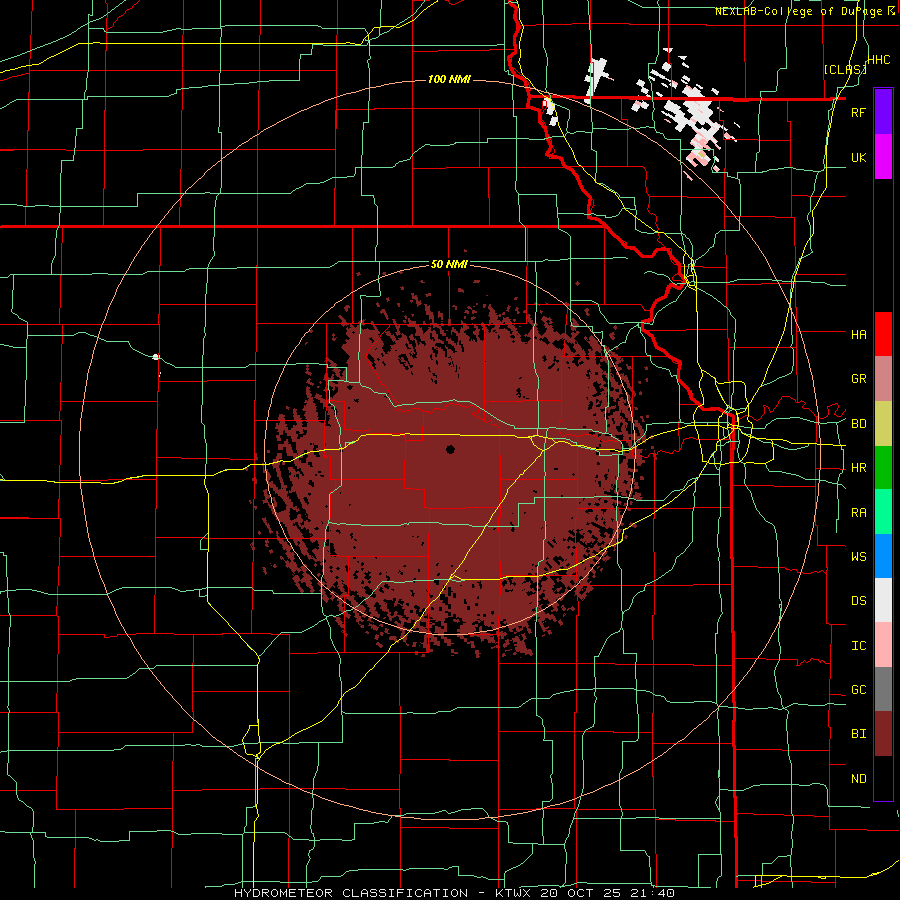
Task: Click the GC gray legend swatch
Action: [x=883, y=689]
